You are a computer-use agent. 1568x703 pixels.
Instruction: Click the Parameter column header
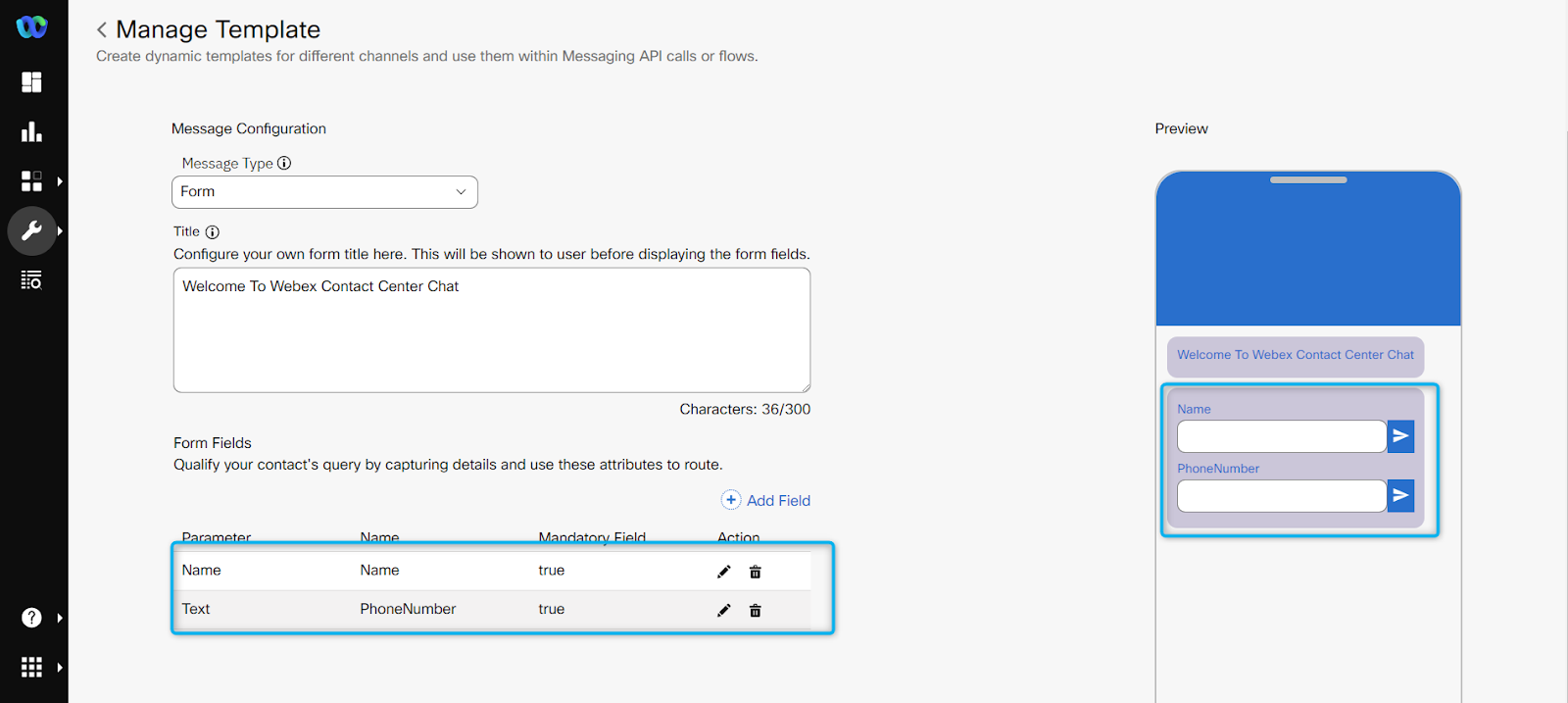tap(217, 537)
